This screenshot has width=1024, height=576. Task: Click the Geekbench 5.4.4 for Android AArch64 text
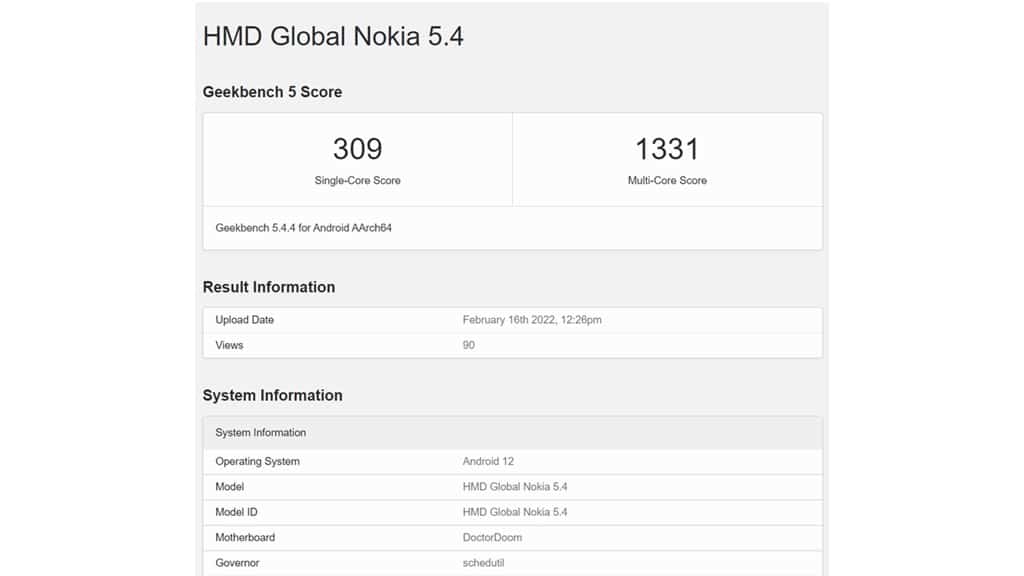pos(304,228)
